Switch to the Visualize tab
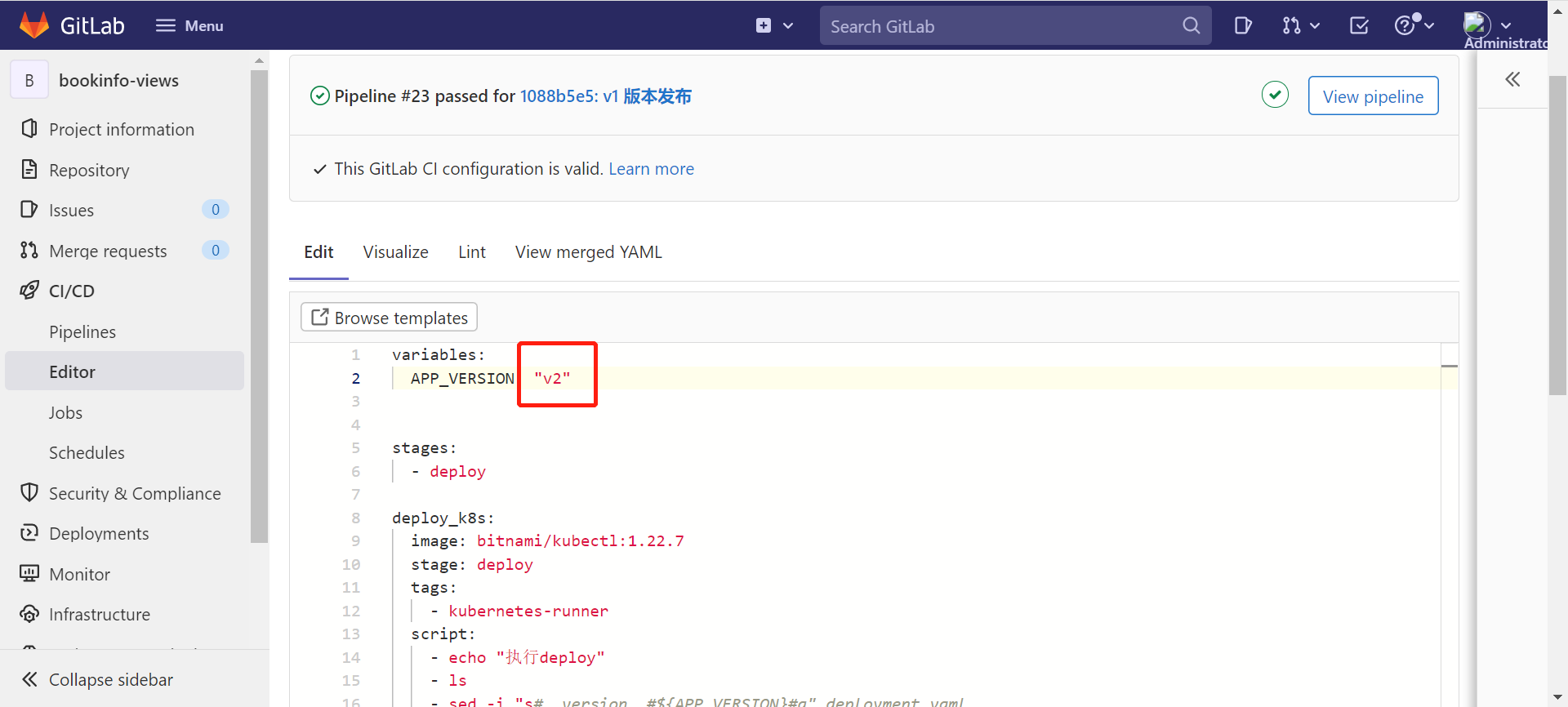Image resolution: width=1568 pixels, height=707 pixels. tap(395, 252)
